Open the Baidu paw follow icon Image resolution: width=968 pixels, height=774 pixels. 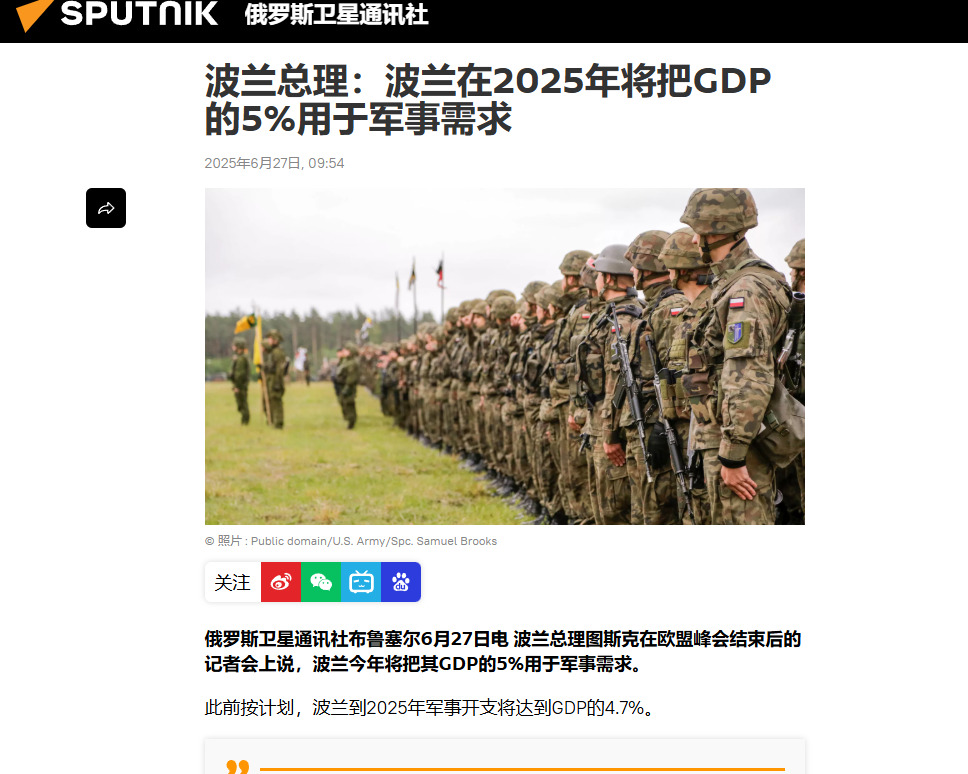point(401,582)
